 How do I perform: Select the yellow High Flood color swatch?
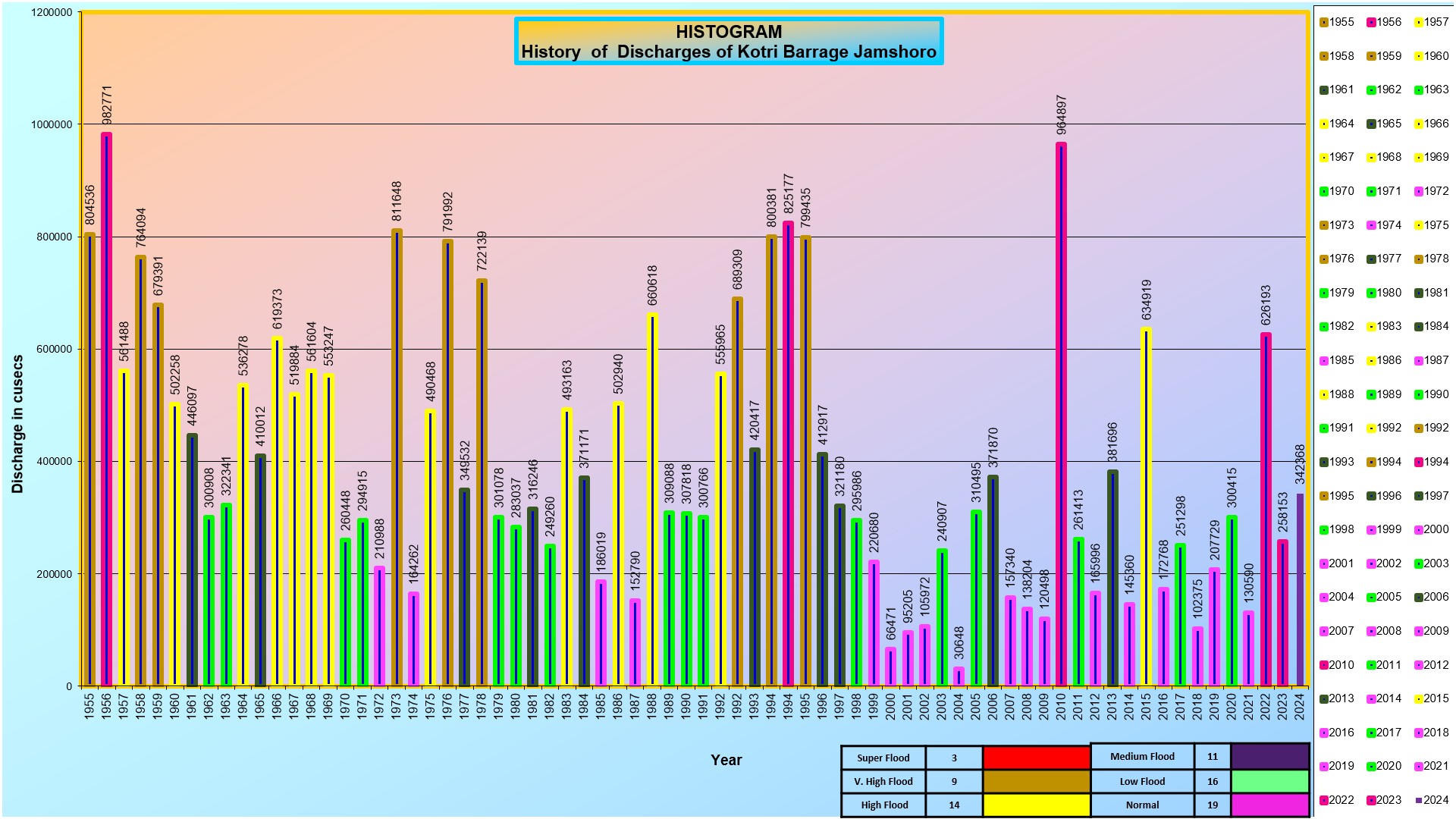1036,805
